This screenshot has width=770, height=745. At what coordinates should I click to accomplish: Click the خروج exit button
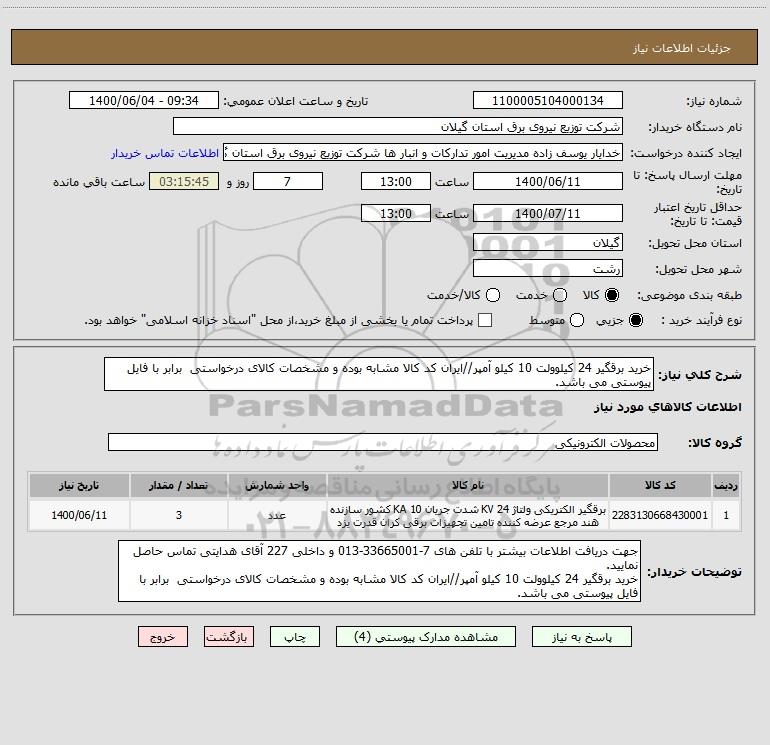coord(163,637)
